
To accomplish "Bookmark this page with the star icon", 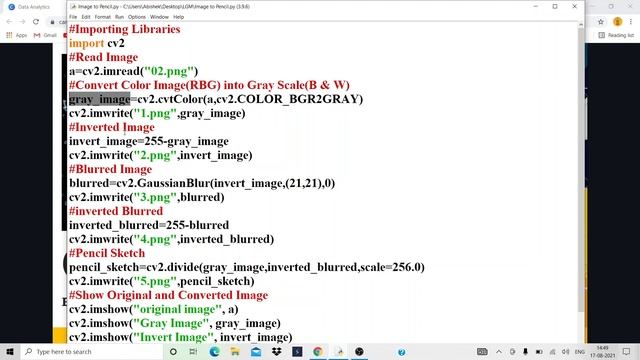I will tap(601, 22).
